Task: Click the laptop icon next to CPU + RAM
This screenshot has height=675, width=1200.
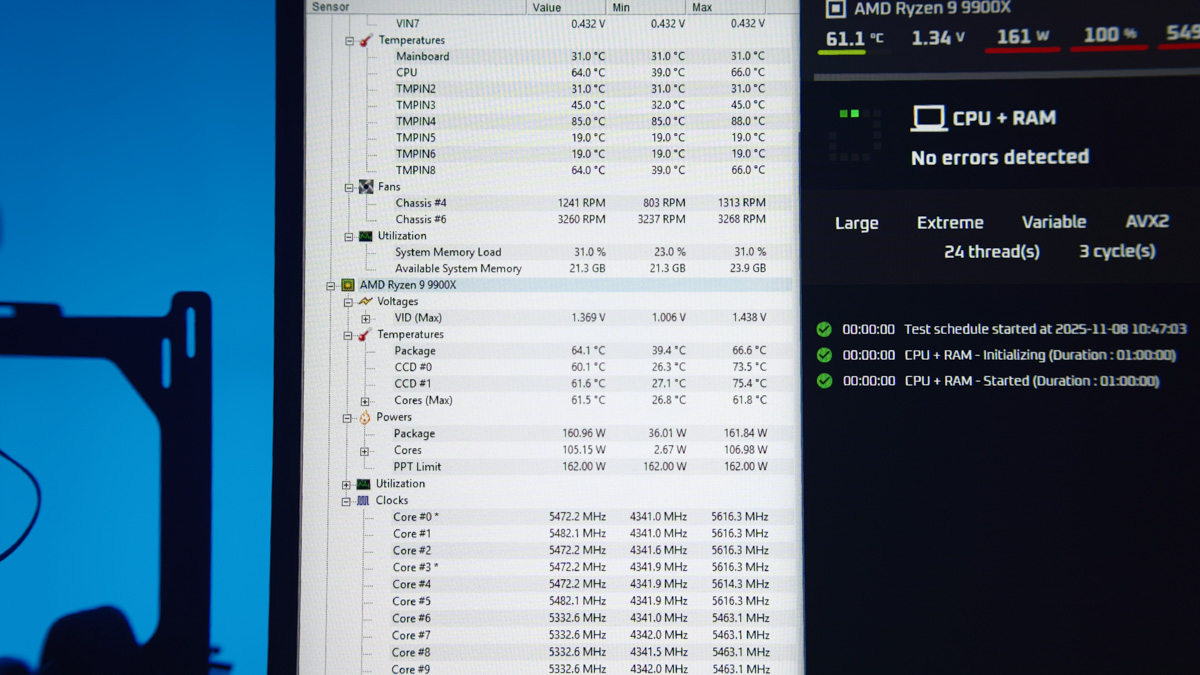Action: pyautogui.click(x=929, y=118)
